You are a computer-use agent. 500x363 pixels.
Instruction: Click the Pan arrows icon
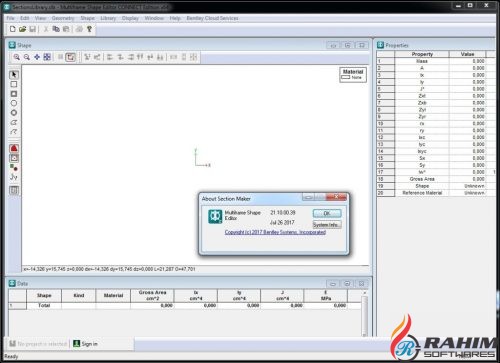click(37, 57)
